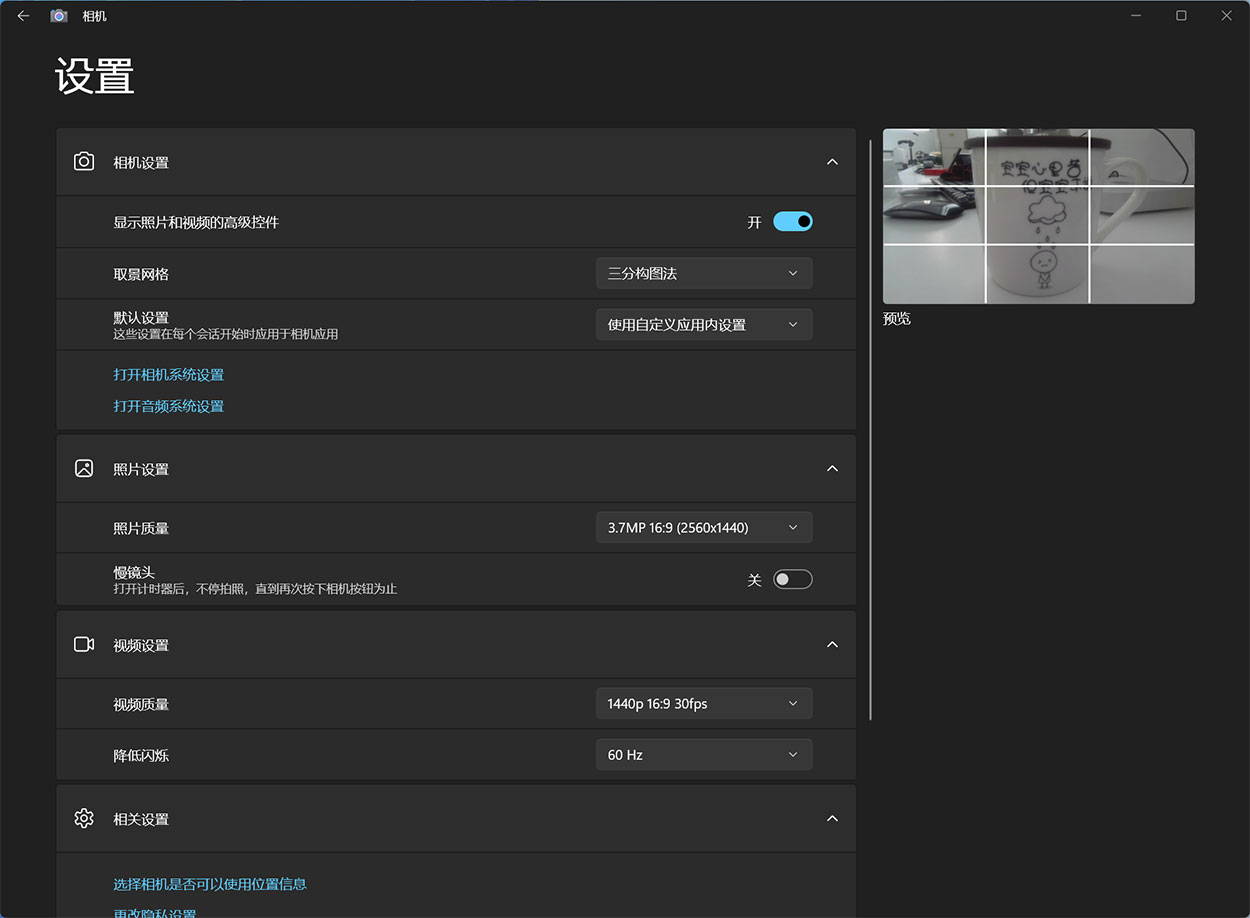Click the Camera app icon in title bar
The height and width of the screenshot is (918, 1250).
pyautogui.click(x=59, y=16)
